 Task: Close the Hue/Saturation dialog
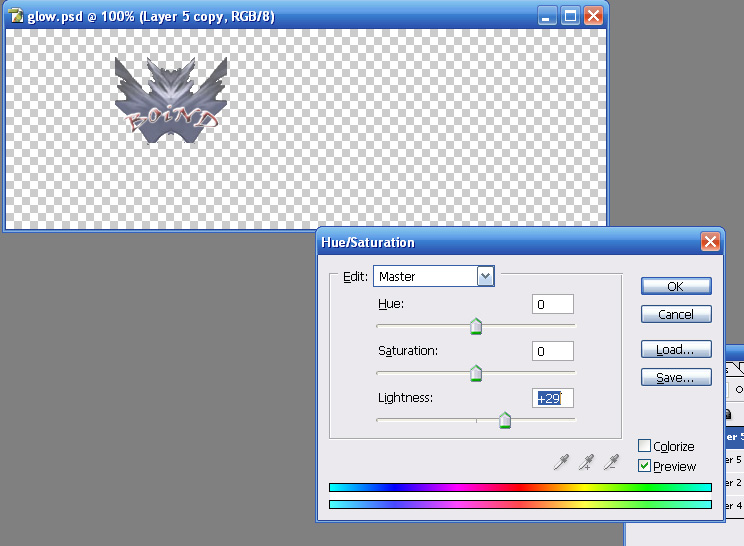pos(710,242)
